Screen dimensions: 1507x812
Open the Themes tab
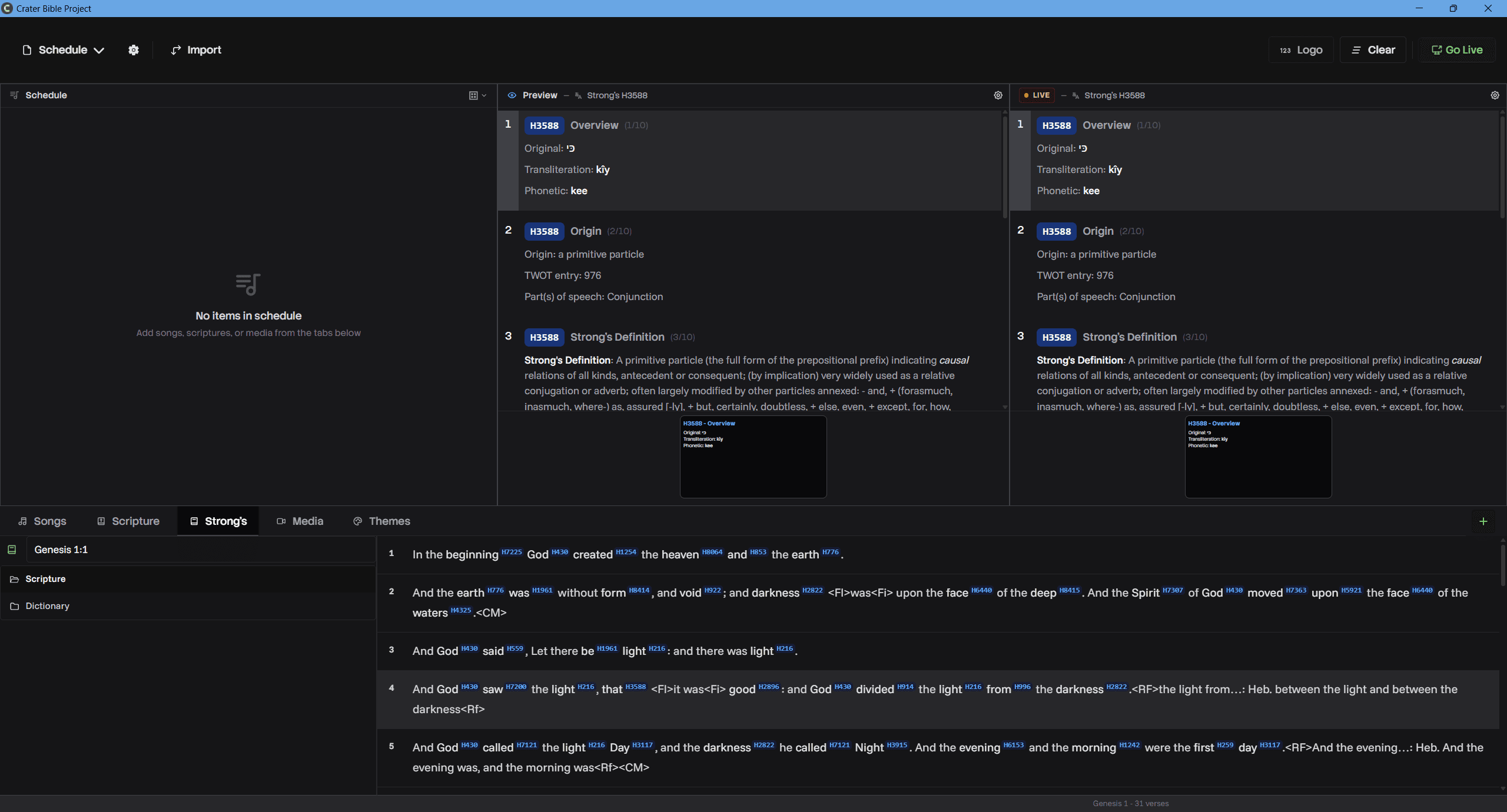coord(381,521)
